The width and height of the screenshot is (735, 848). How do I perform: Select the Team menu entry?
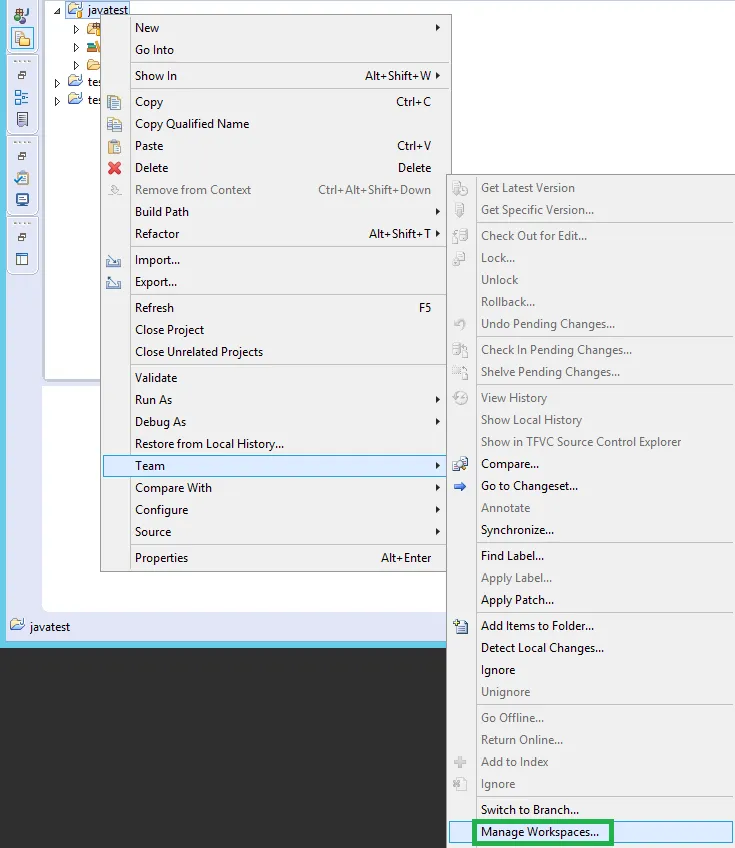(274, 466)
